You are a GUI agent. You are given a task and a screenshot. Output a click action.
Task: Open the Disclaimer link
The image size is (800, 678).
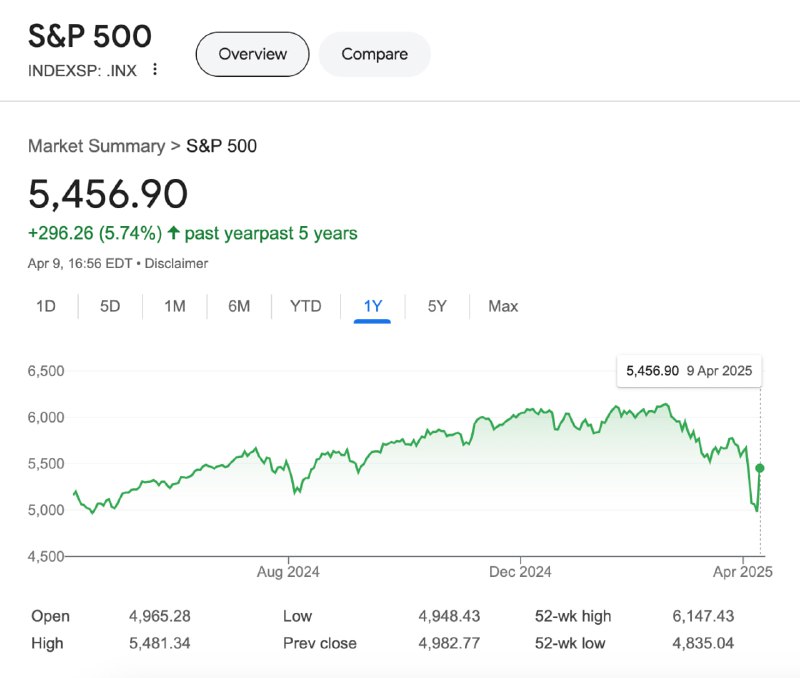tap(176, 263)
